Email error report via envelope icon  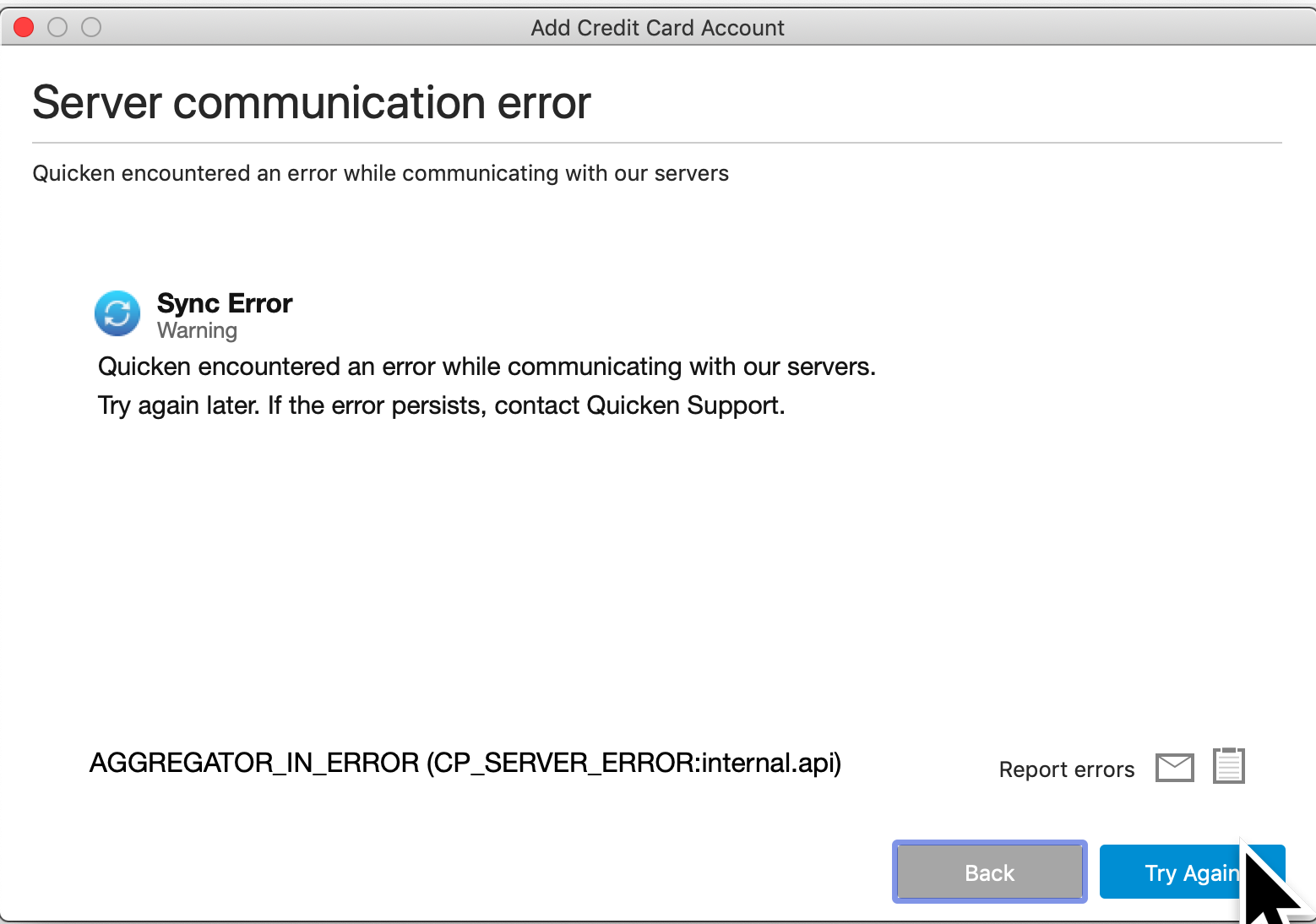[x=1175, y=768]
